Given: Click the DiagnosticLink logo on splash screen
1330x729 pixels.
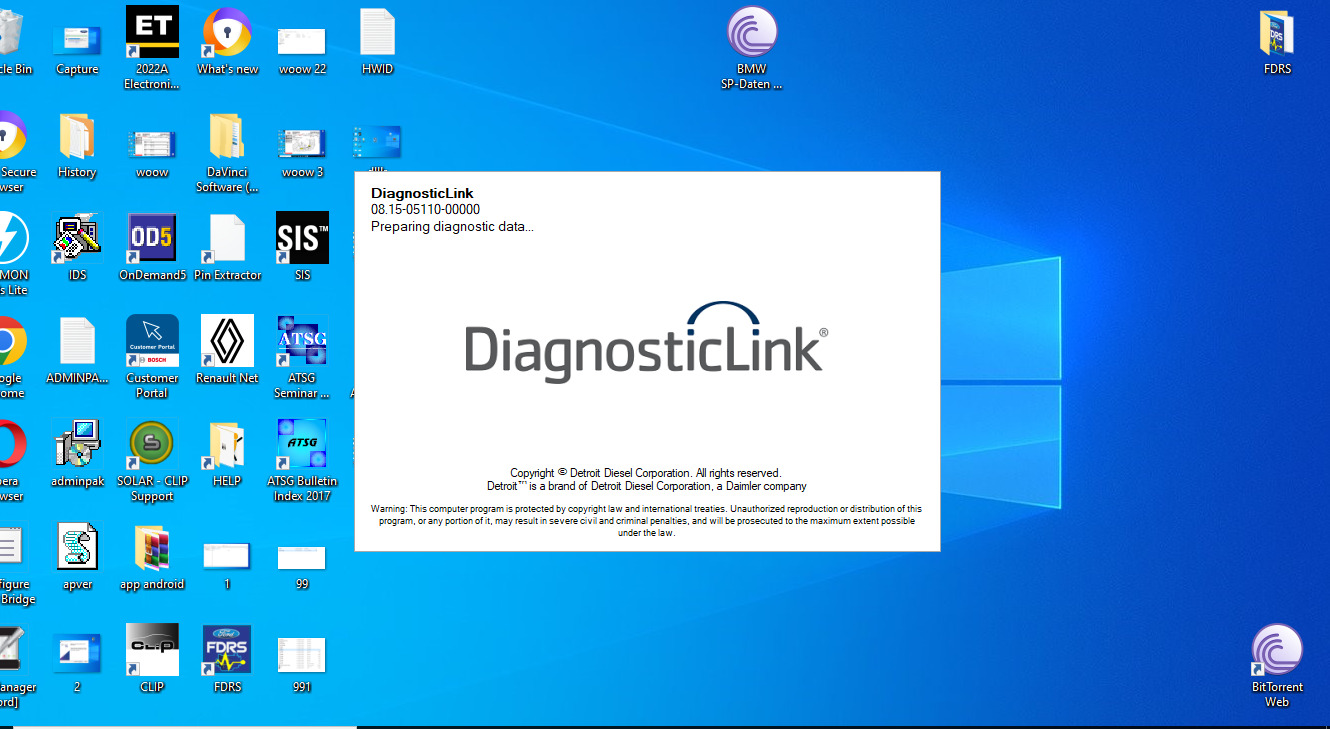Looking at the screenshot, I should pyautogui.click(x=646, y=342).
